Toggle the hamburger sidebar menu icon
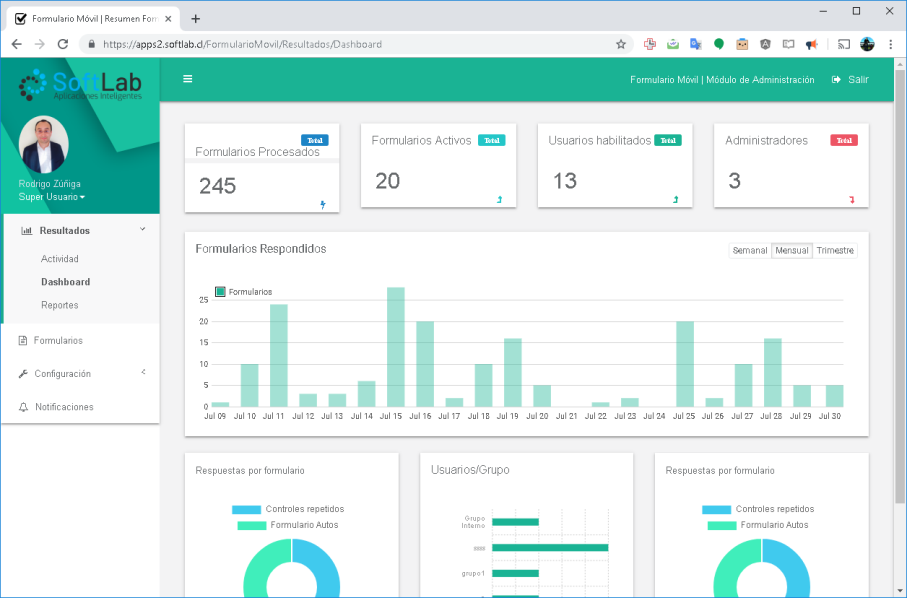 (x=187, y=79)
